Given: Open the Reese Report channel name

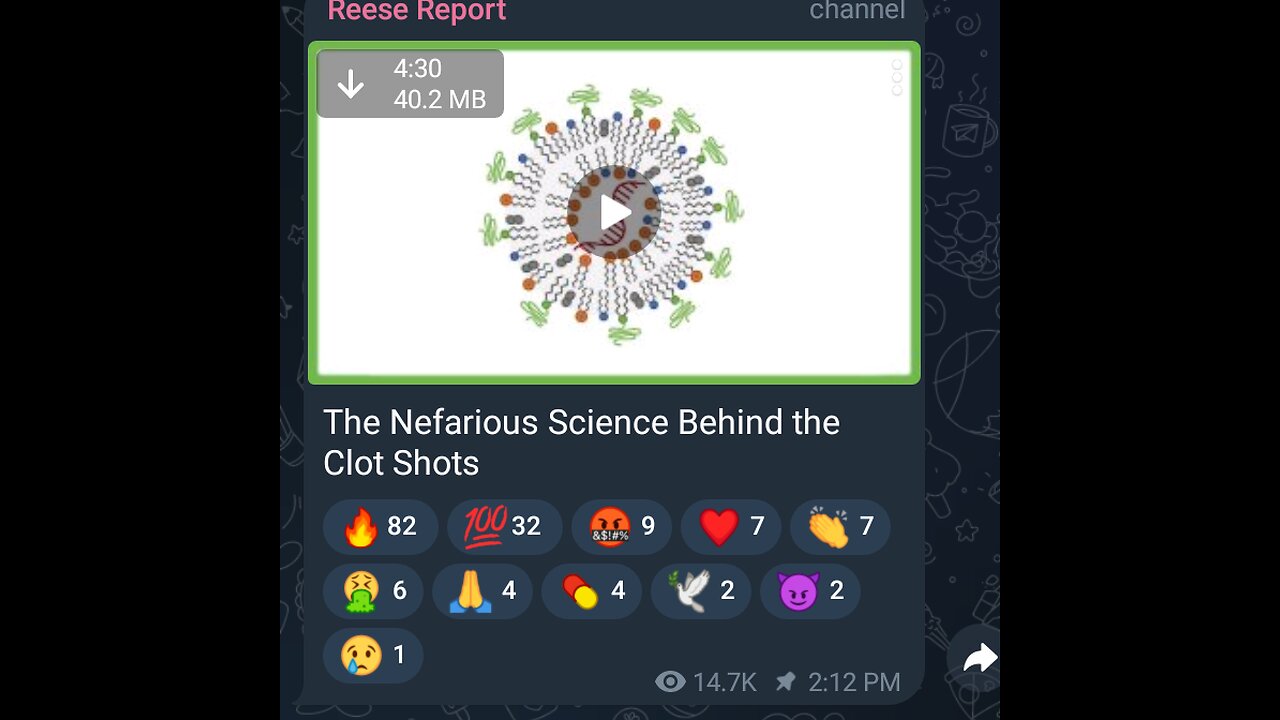Looking at the screenshot, I should point(417,11).
